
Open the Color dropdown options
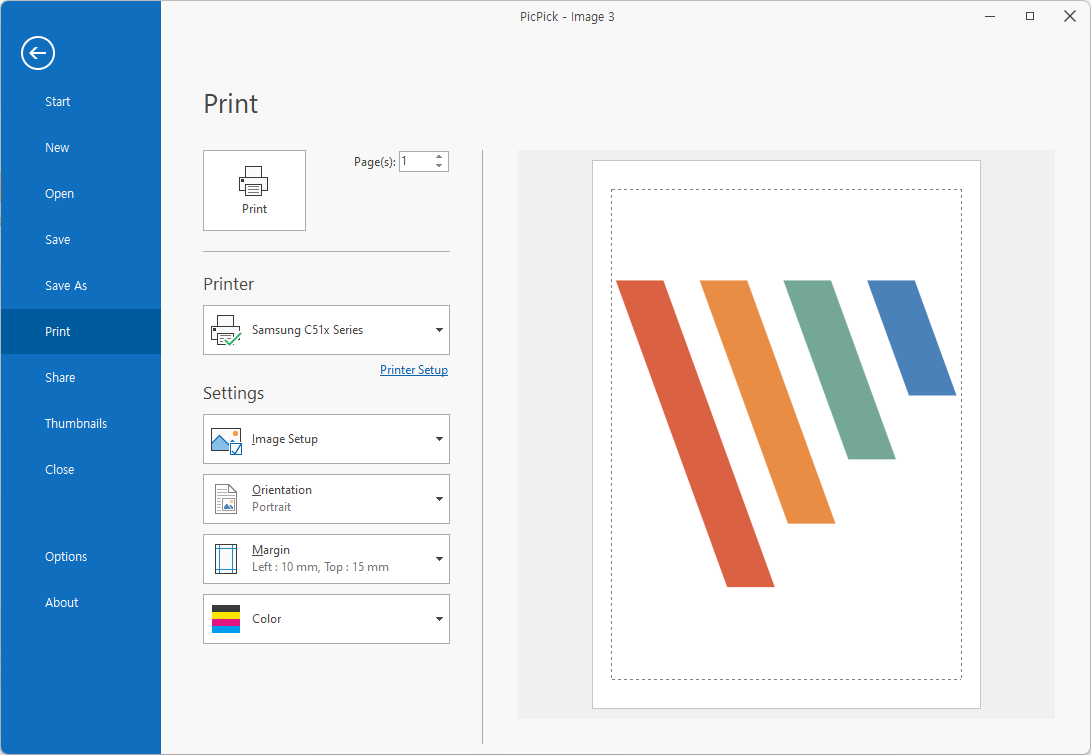click(438, 618)
